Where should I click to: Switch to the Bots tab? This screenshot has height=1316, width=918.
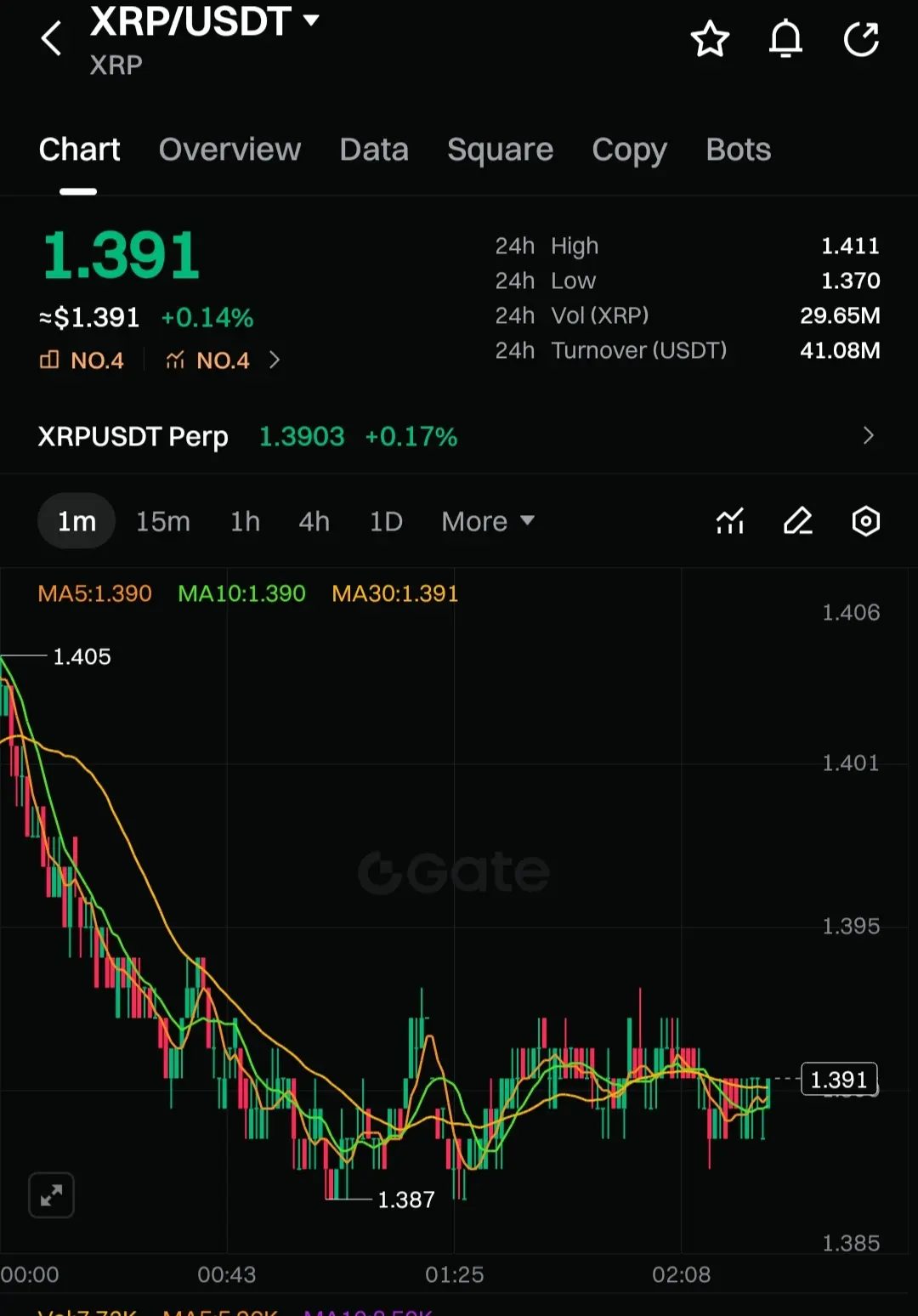[x=738, y=150]
